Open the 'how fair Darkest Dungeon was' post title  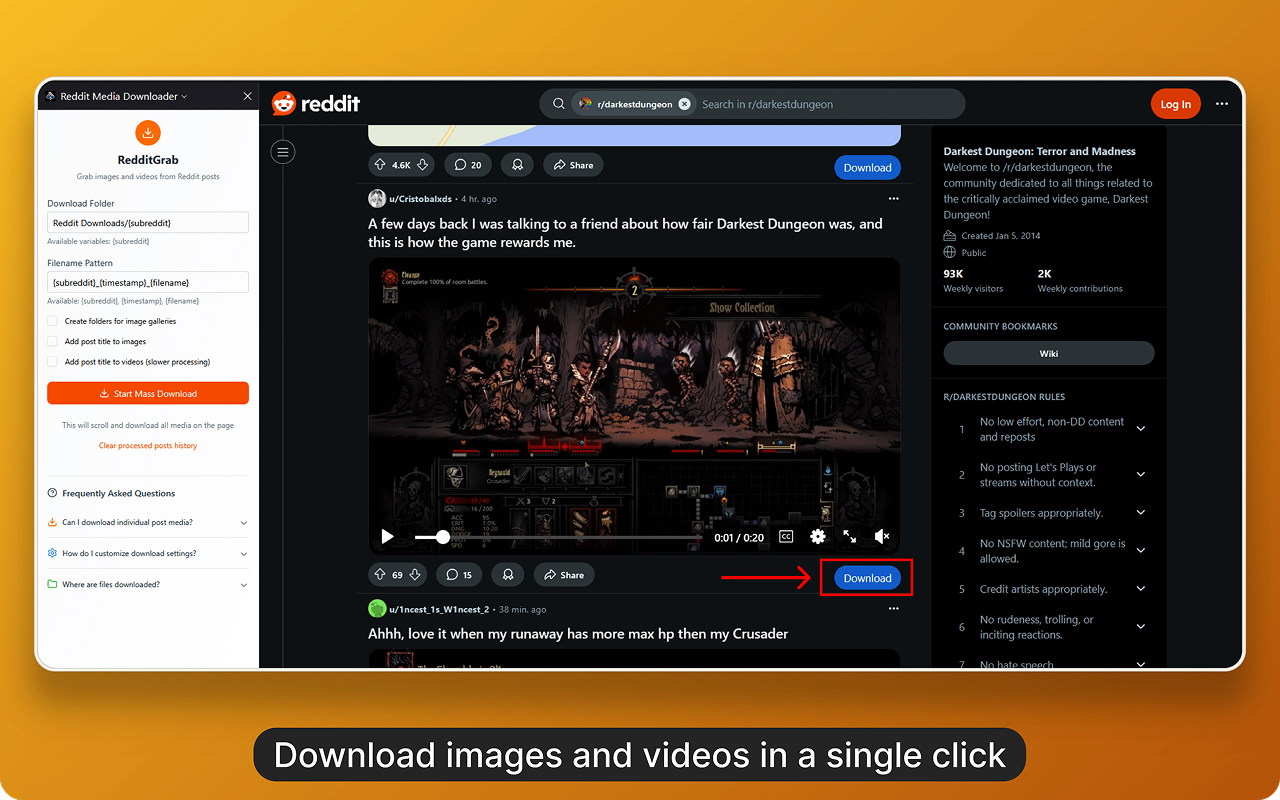click(625, 233)
